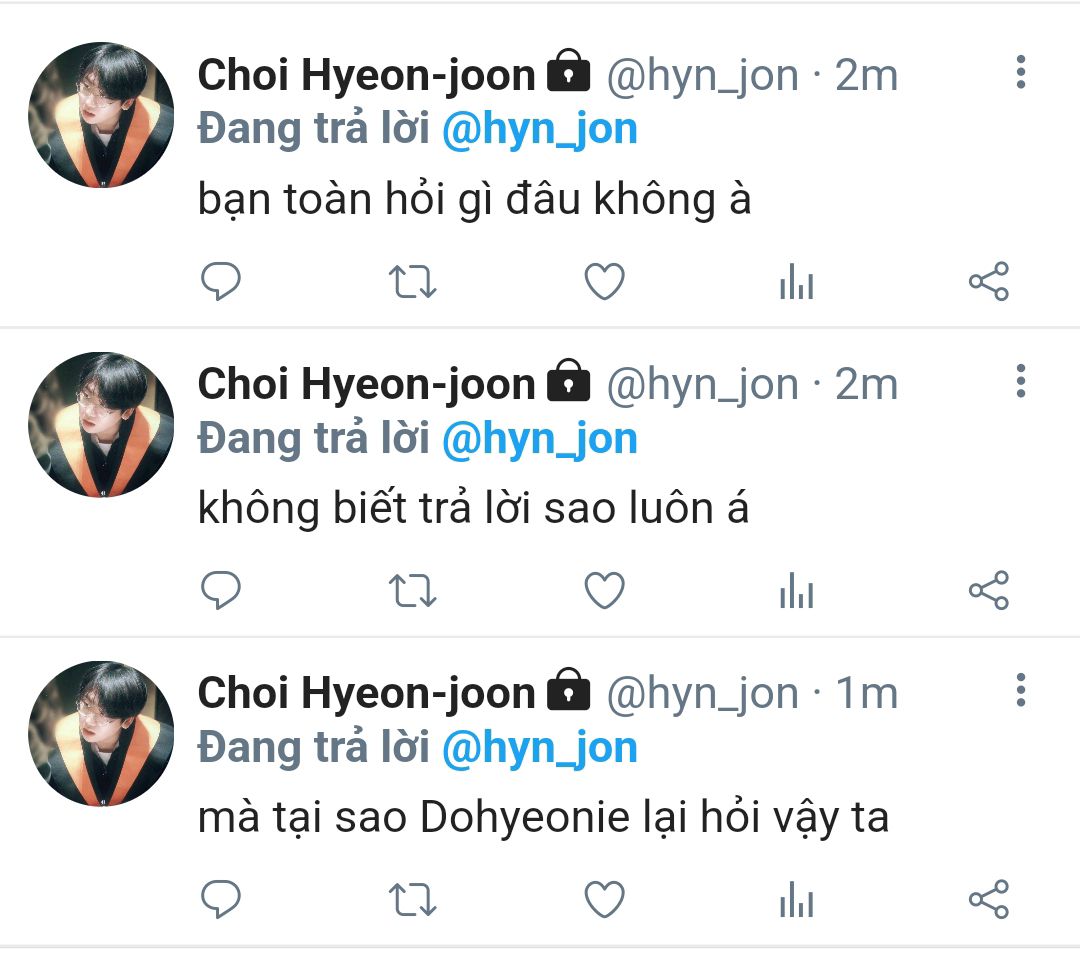
Task: Like the "không biết trả lời sao" tweet
Action: pos(604,590)
